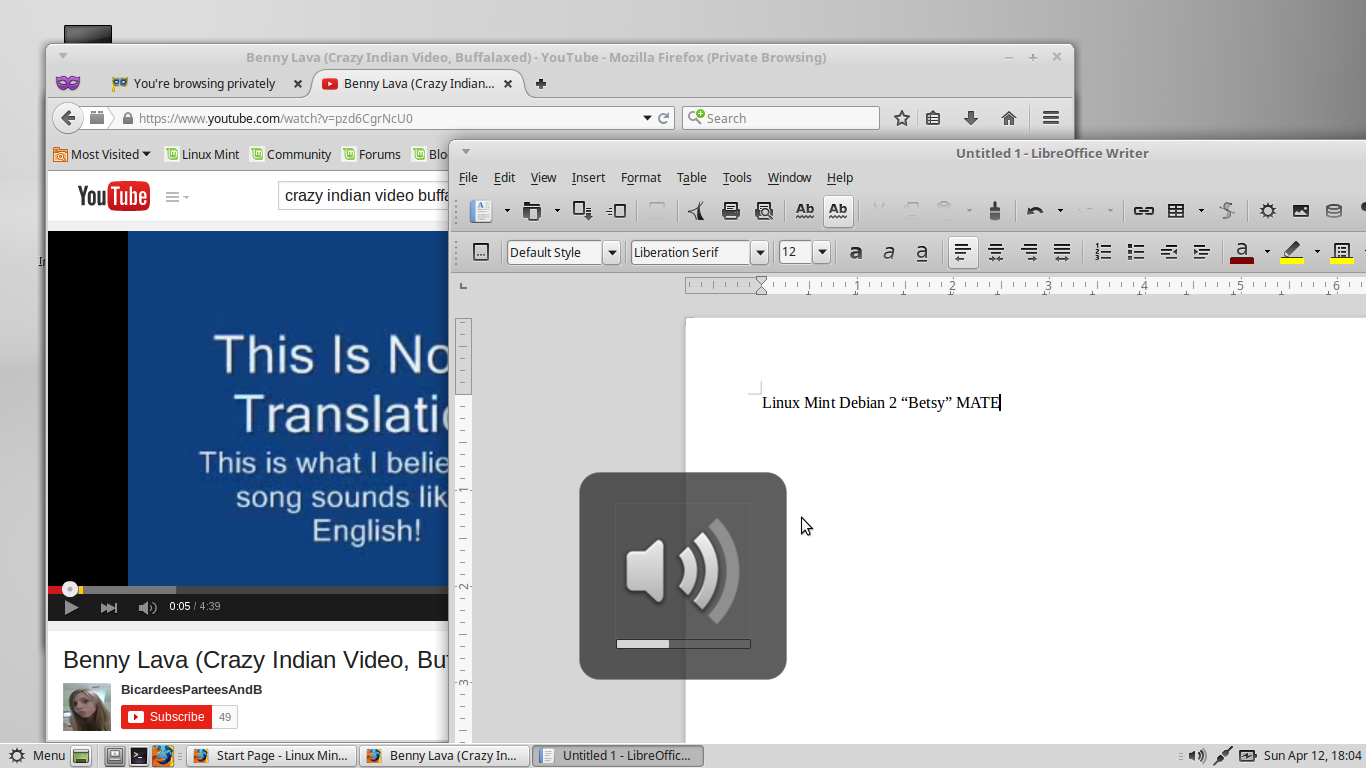The width and height of the screenshot is (1366, 768).
Task: Click the Firefox back button
Action: point(68,118)
